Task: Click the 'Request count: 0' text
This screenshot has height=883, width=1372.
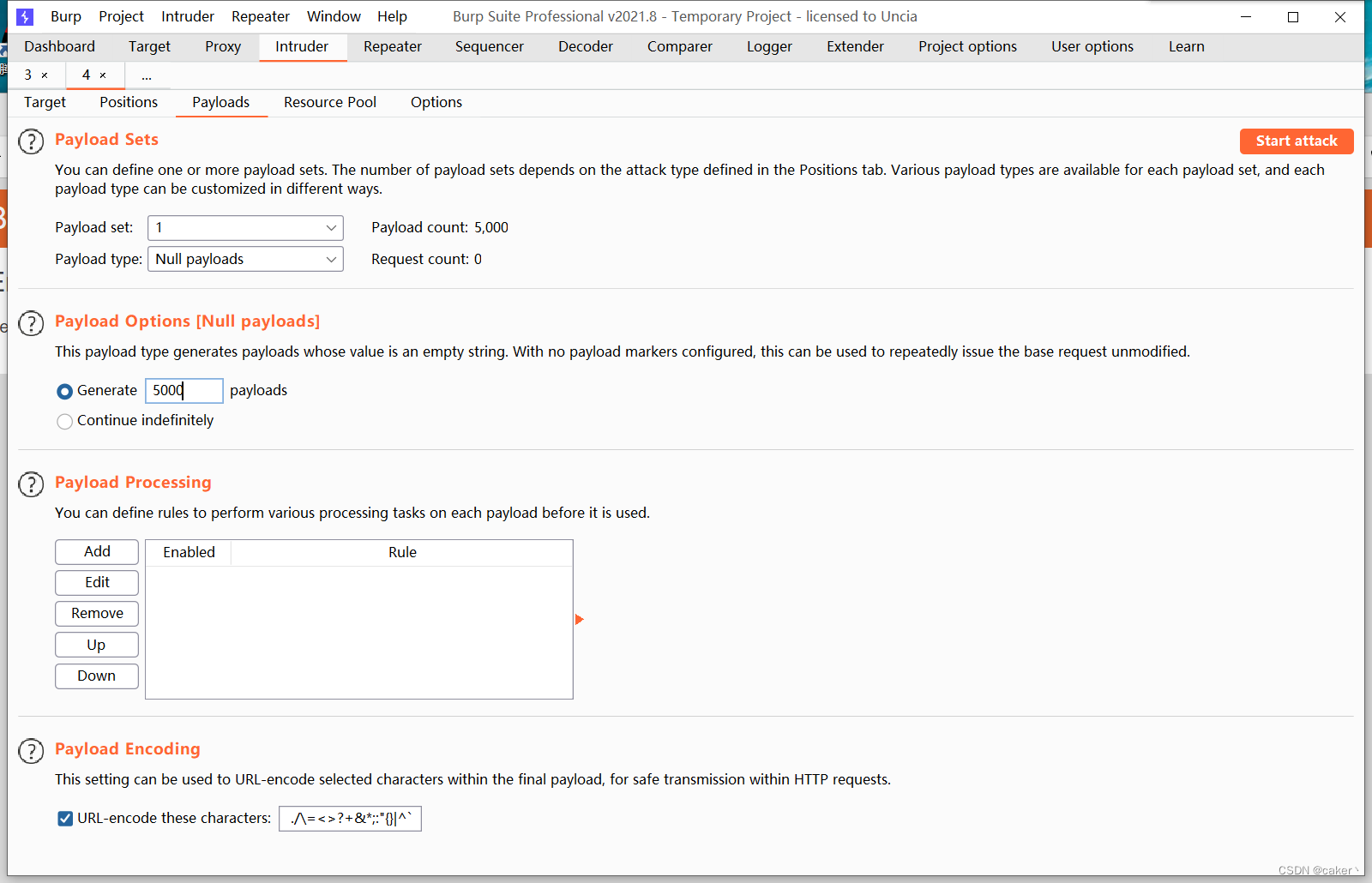Action: (x=426, y=259)
